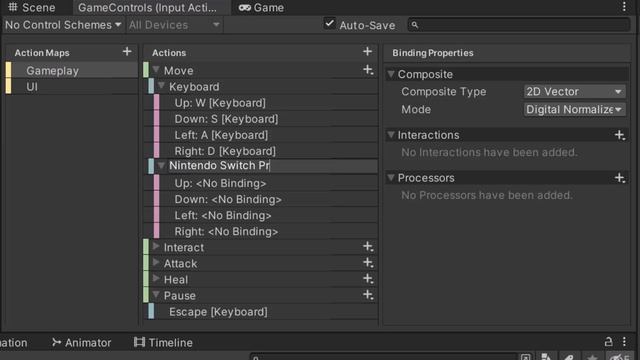This screenshot has width=640, height=360.
Task: Add a binding to the Attack action
Action: 368,263
